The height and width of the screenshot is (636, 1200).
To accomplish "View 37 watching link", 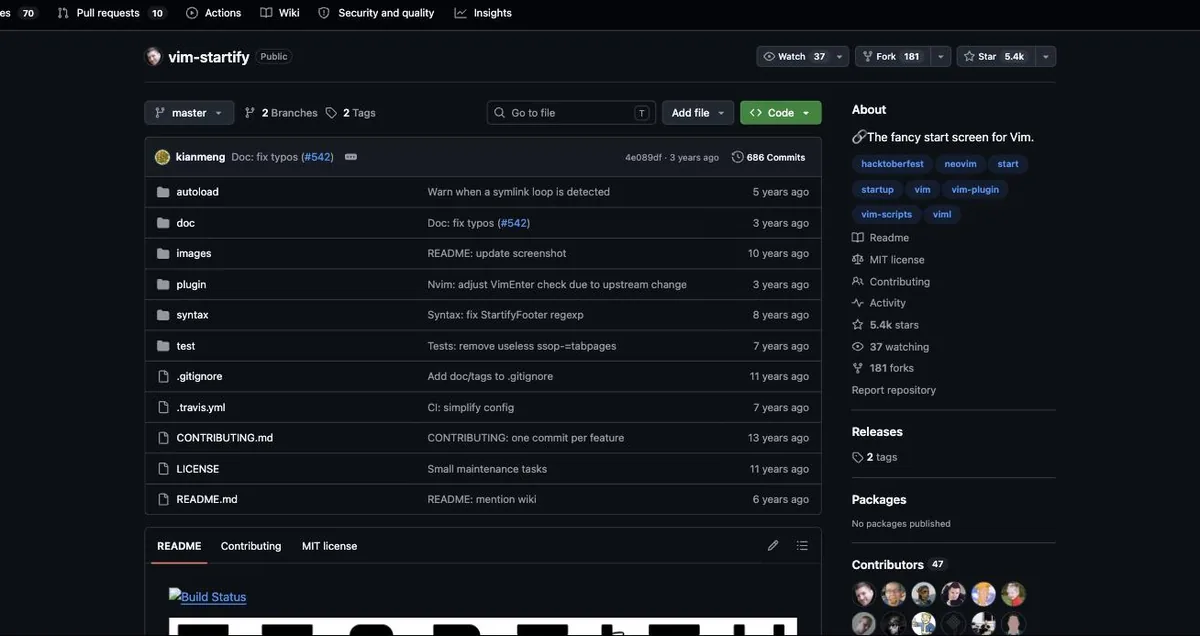I will (x=891, y=347).
